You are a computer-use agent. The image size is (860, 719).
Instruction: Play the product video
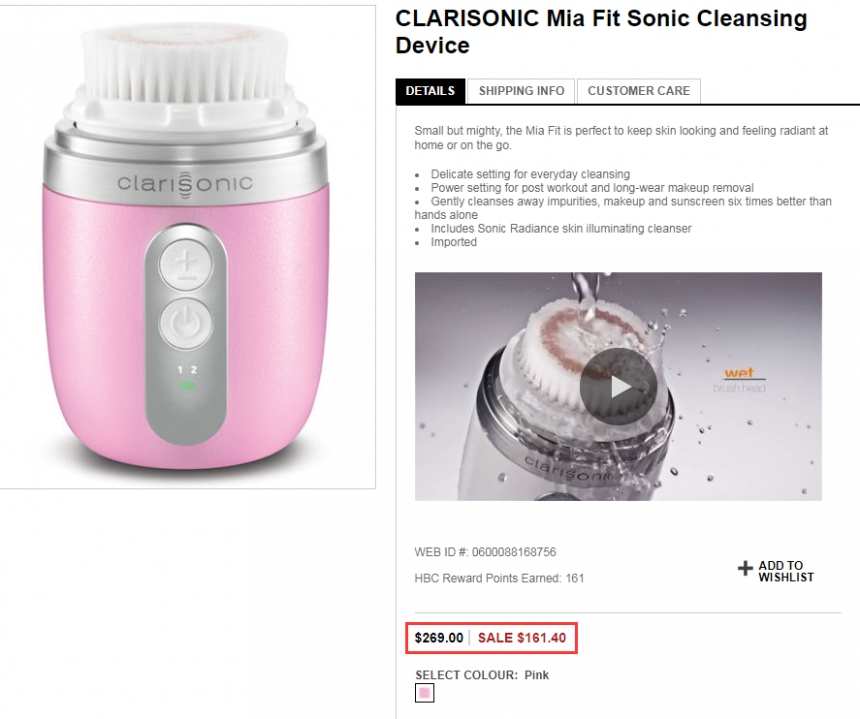pyautogui.click(x=618, y=386)
